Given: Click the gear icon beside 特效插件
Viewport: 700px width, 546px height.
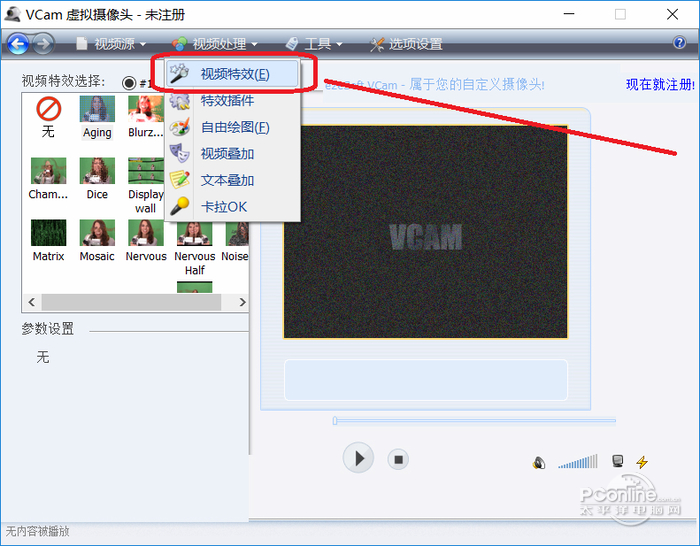Looking at the screenshot, I should coord(179,101).
